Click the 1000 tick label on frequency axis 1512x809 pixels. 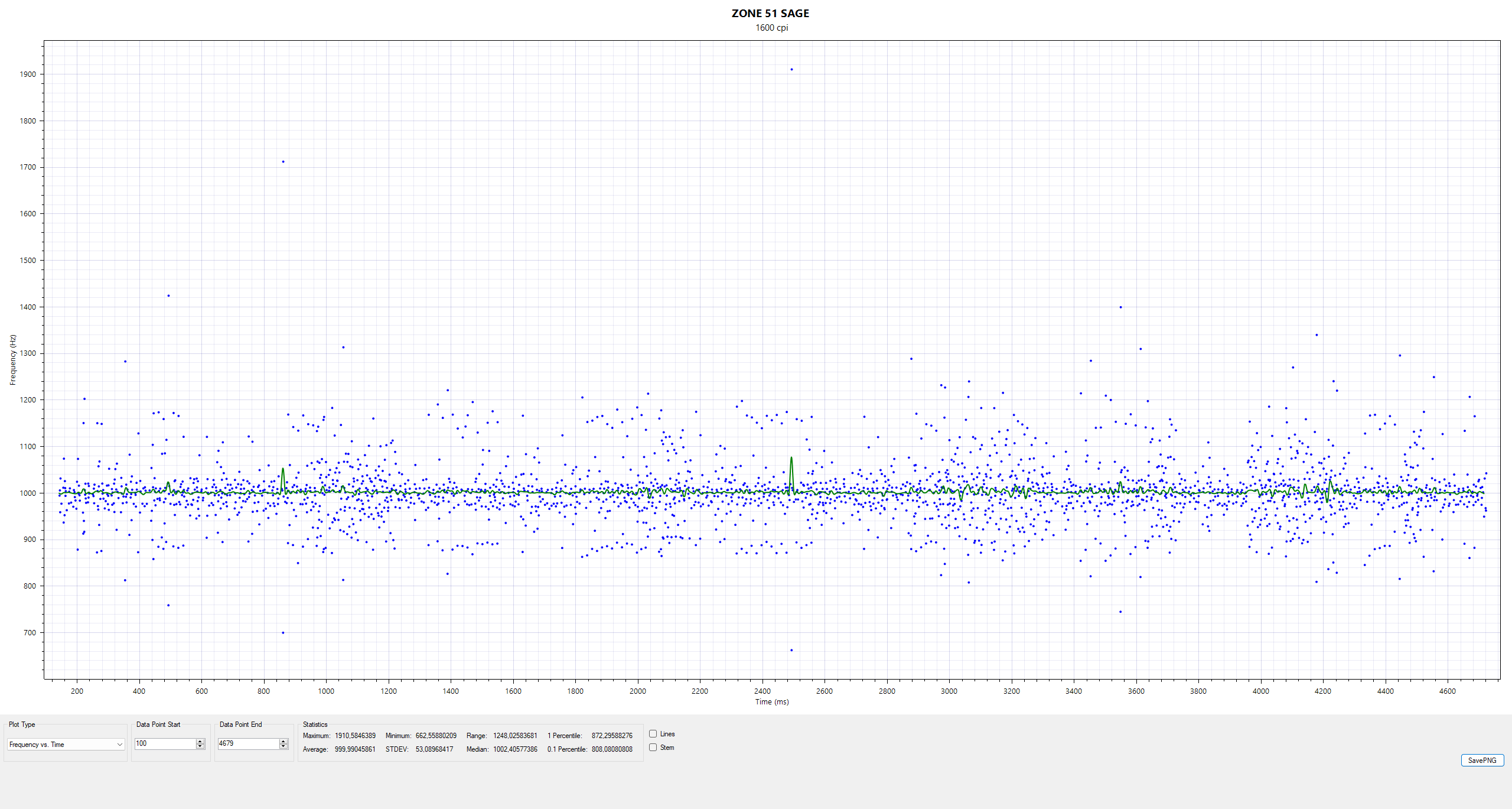pyautogui.click(x=27, y=493)
